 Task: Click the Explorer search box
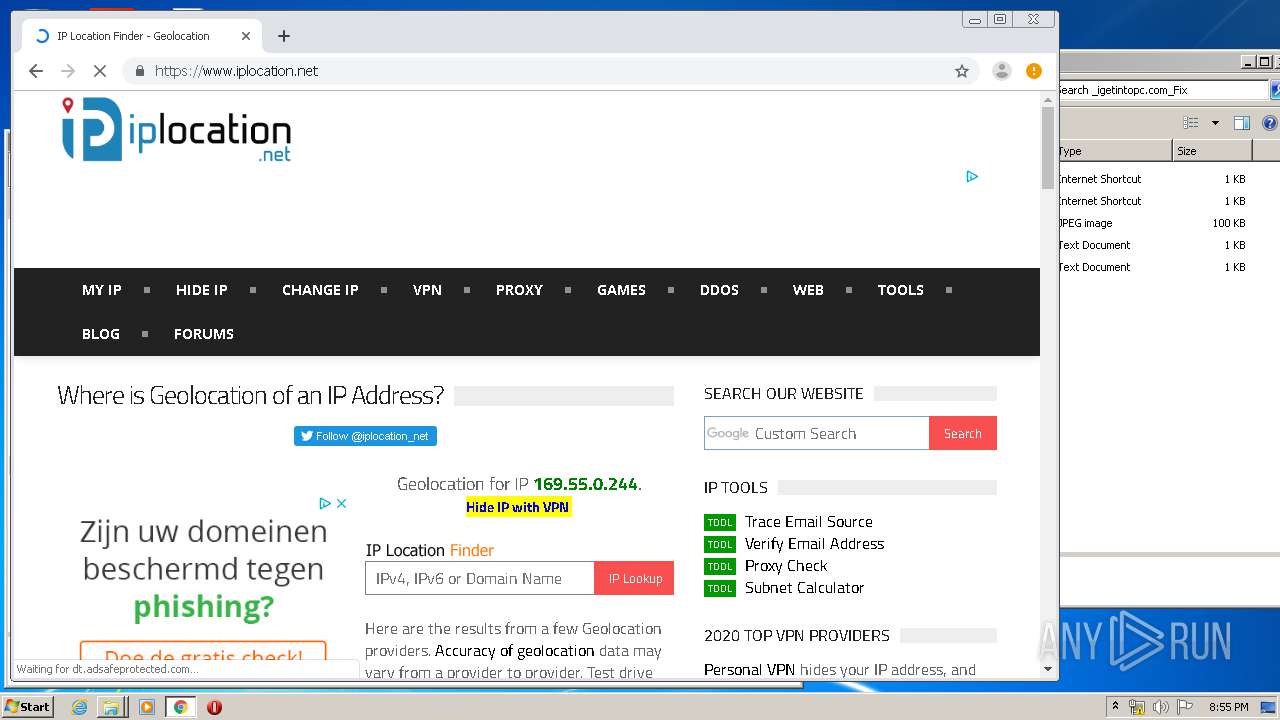click(x=1163, y=90)
